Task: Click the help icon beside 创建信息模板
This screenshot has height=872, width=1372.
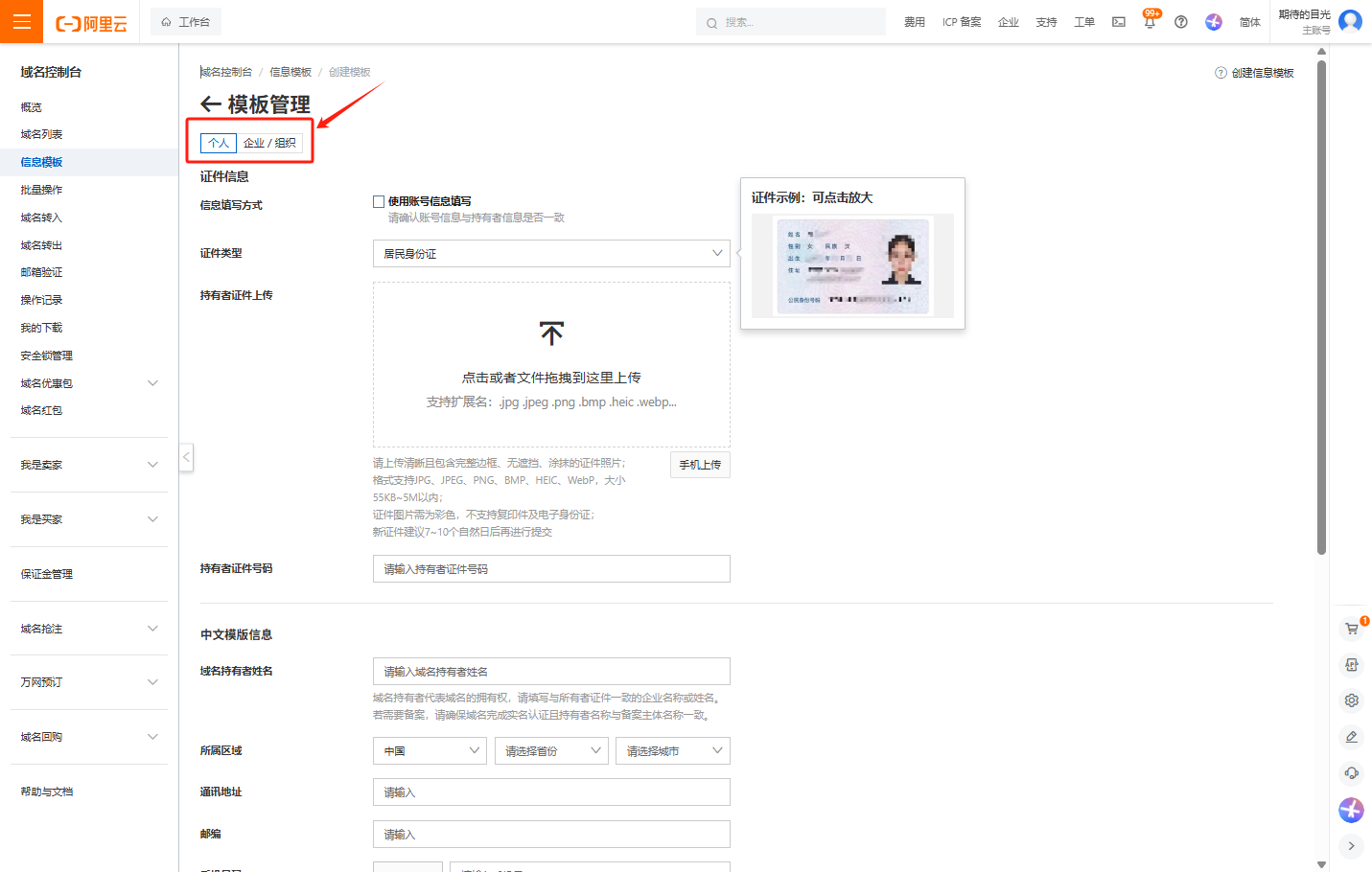Action: pos(1221,73)
